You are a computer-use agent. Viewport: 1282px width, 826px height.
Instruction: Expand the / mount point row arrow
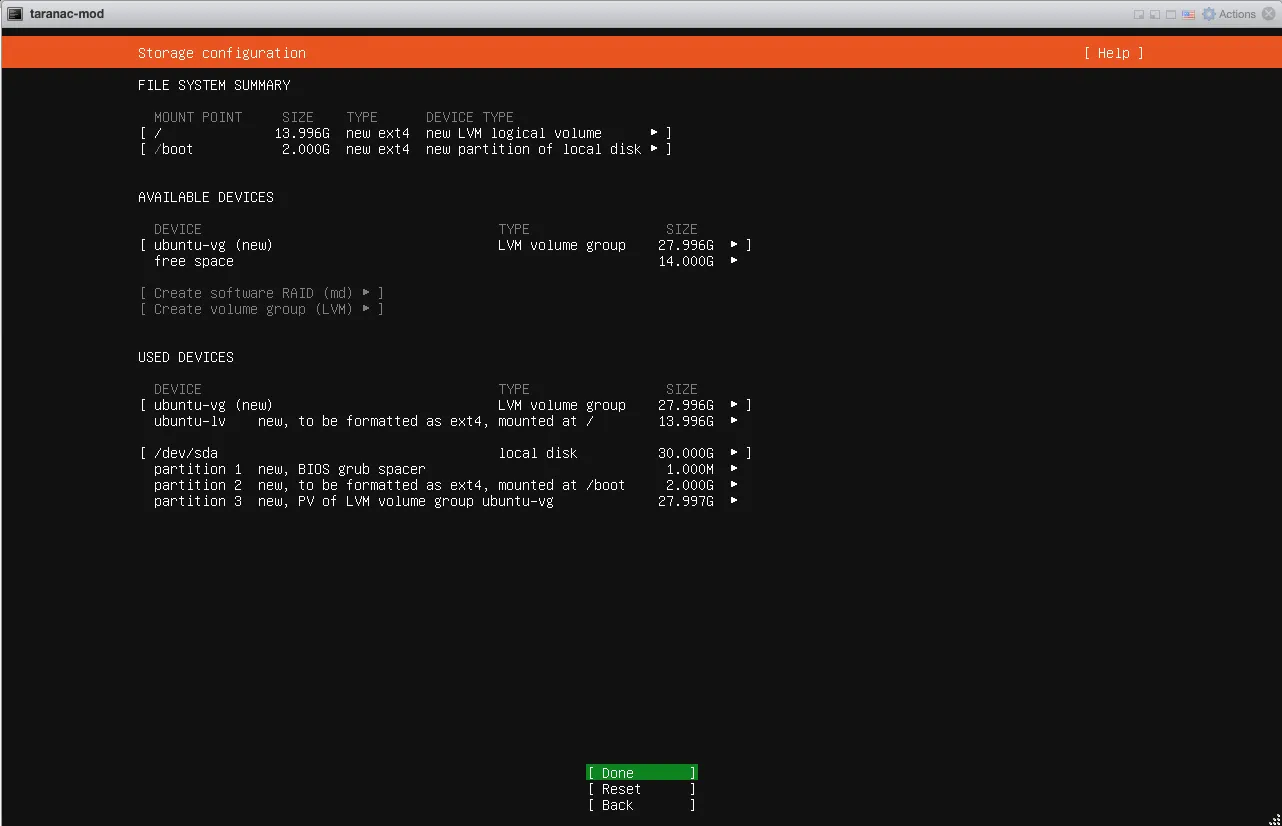pos(654,133)
